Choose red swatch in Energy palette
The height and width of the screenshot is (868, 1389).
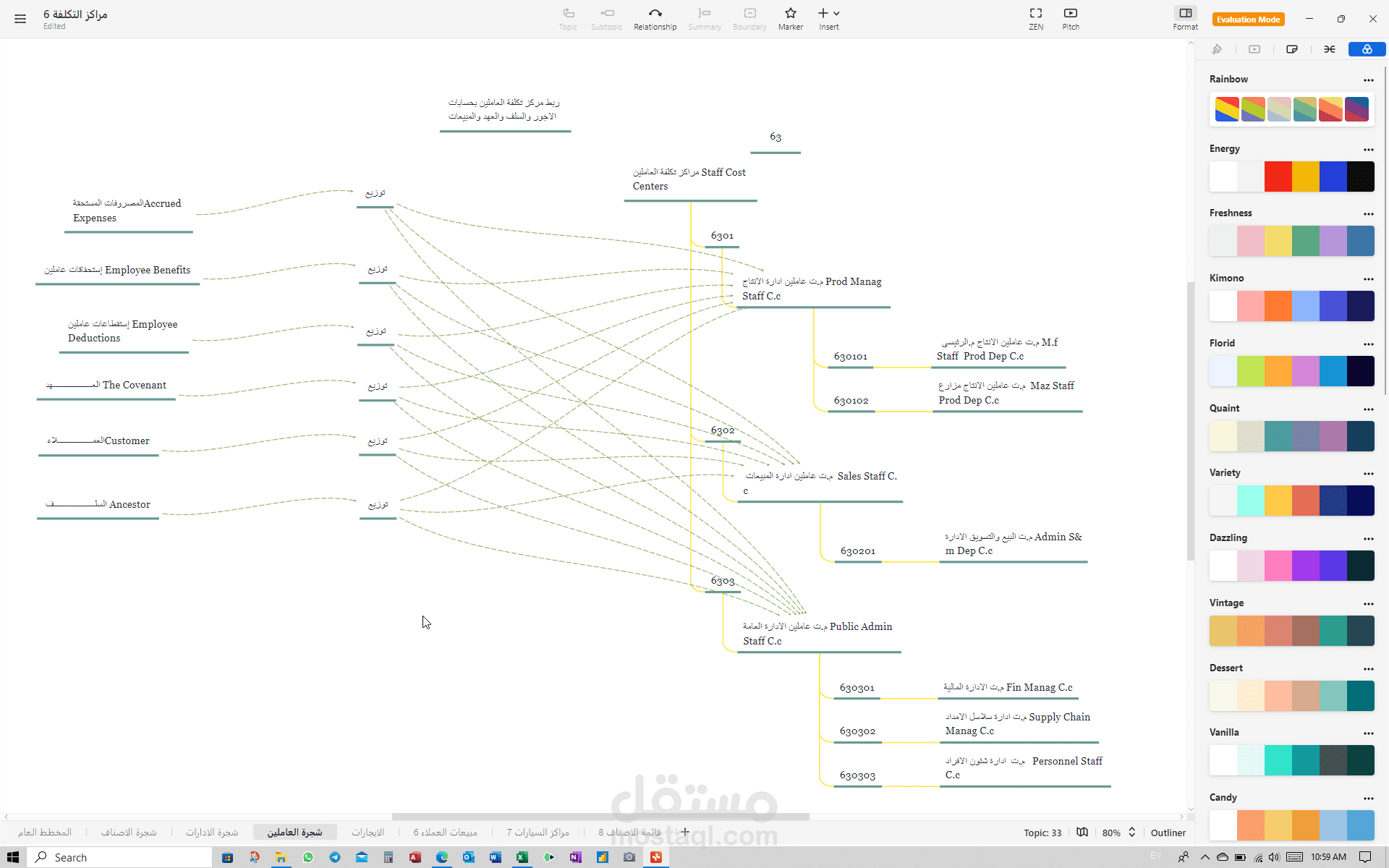(x=1278, y=176)
